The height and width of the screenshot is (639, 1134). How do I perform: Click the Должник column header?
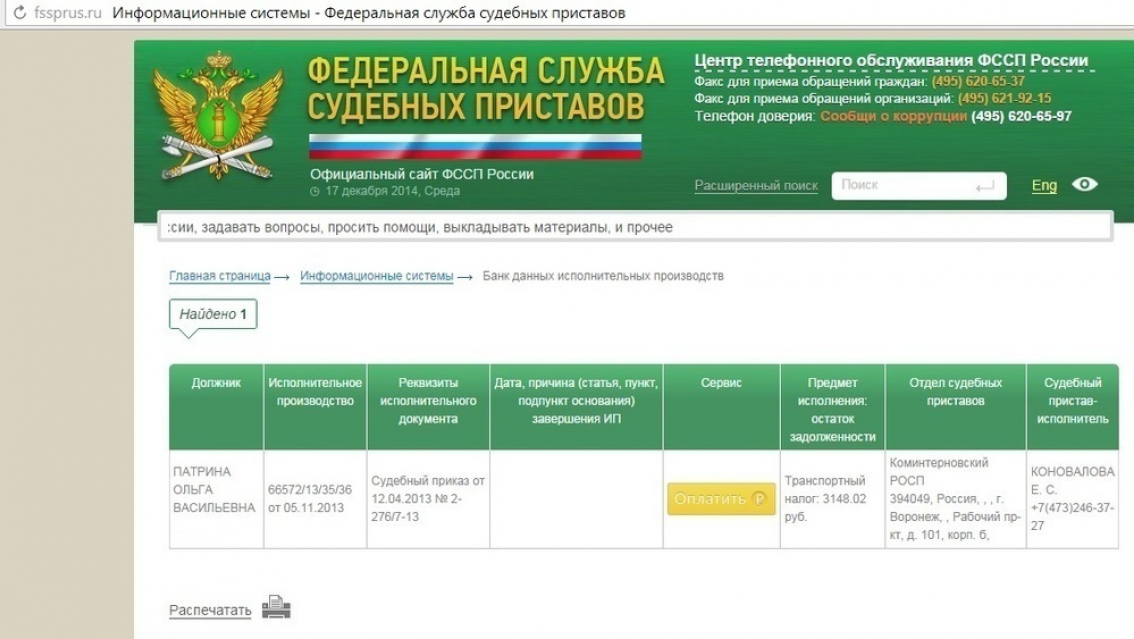(216, 408)
